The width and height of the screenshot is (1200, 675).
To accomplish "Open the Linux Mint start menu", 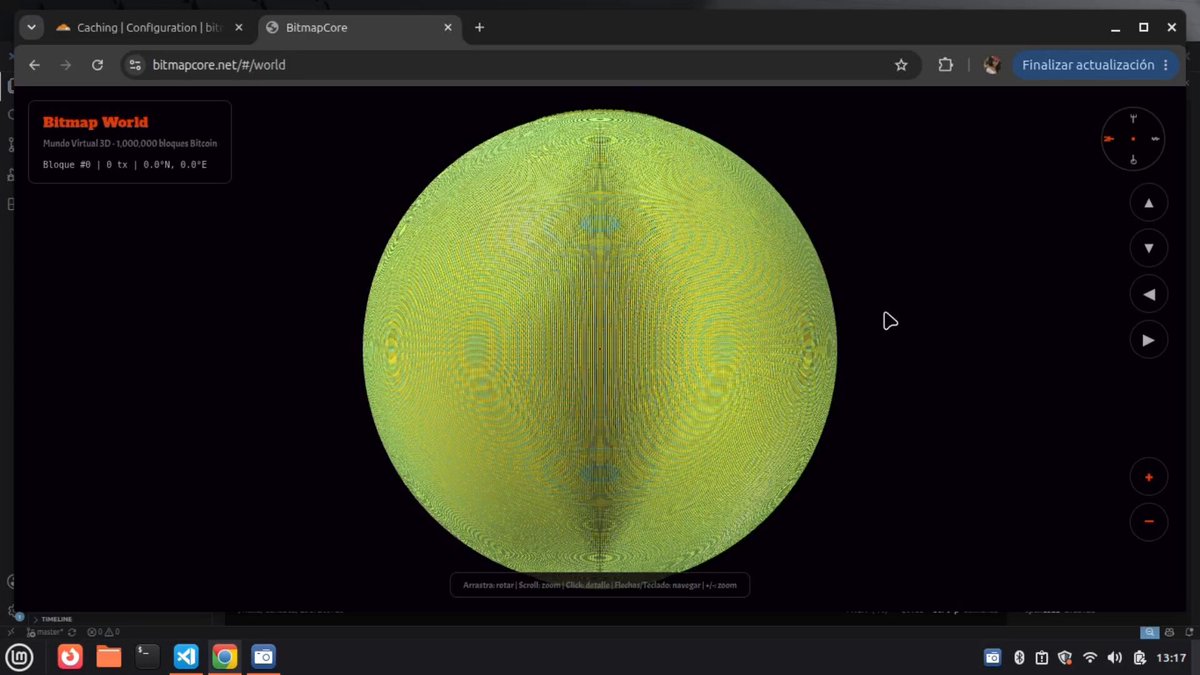I will pyautogui.click(x=20, y=657).
